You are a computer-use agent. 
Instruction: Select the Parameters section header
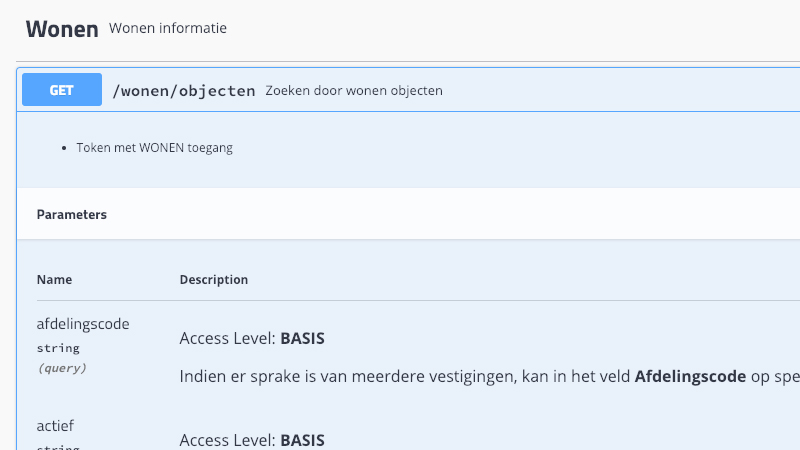tap(71, 214)
